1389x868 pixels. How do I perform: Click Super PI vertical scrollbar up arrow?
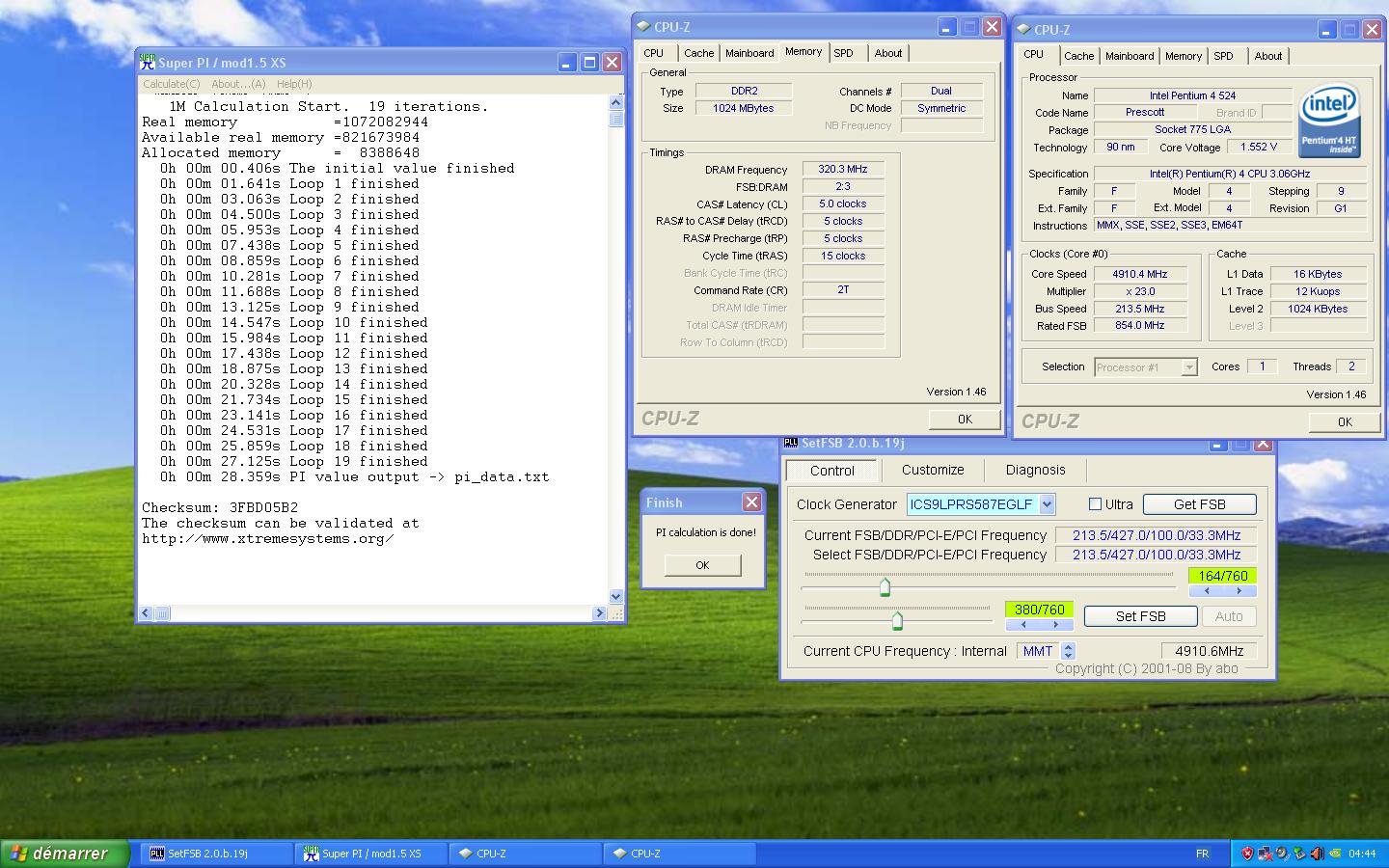616,102
